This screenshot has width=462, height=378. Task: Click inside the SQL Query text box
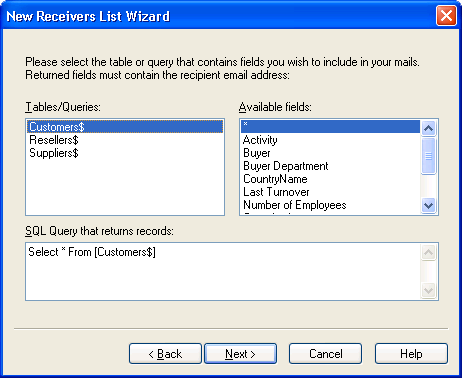point(223,271)
